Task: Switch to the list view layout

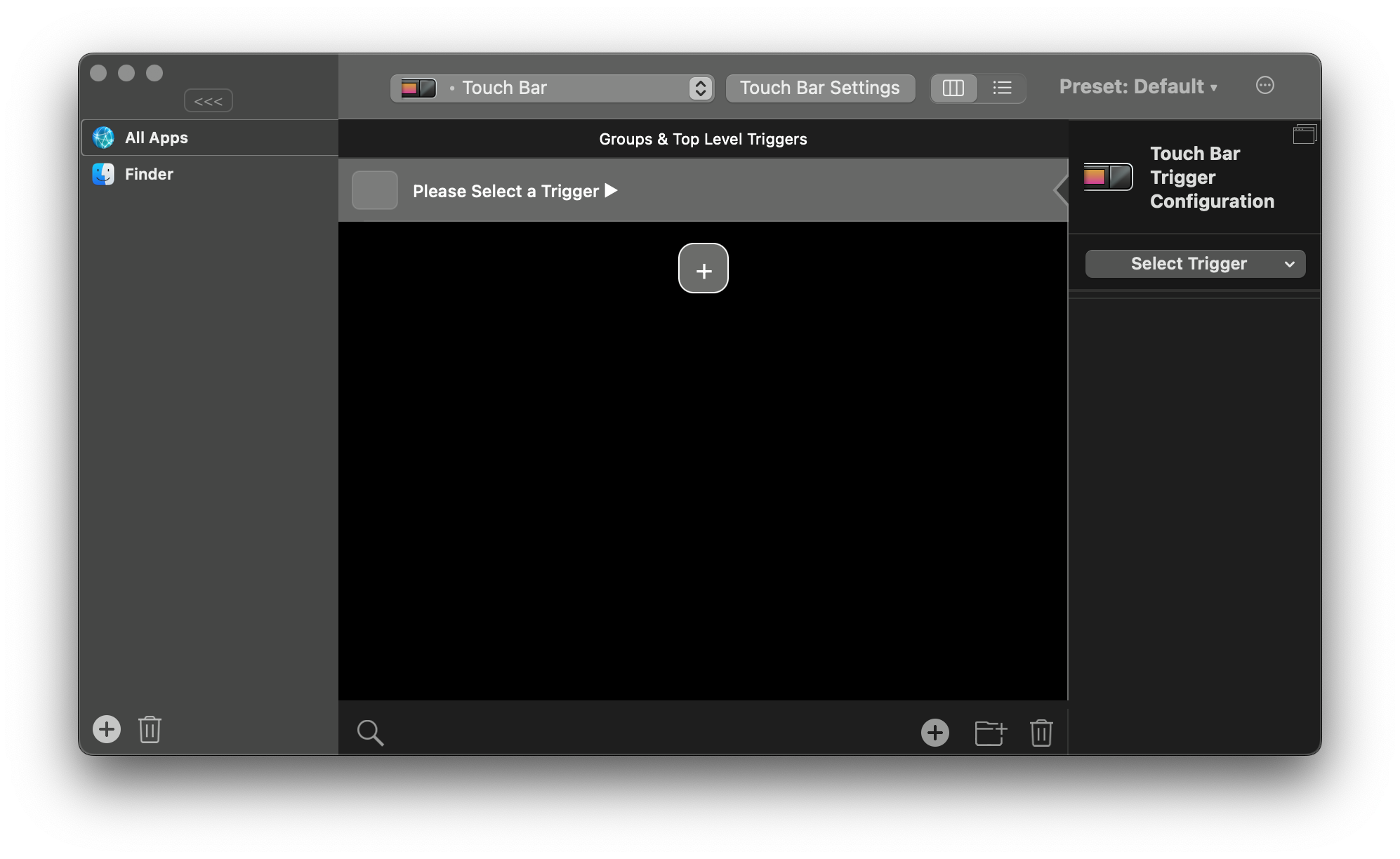Action: pyautogui.click(x=1002, y=88)
